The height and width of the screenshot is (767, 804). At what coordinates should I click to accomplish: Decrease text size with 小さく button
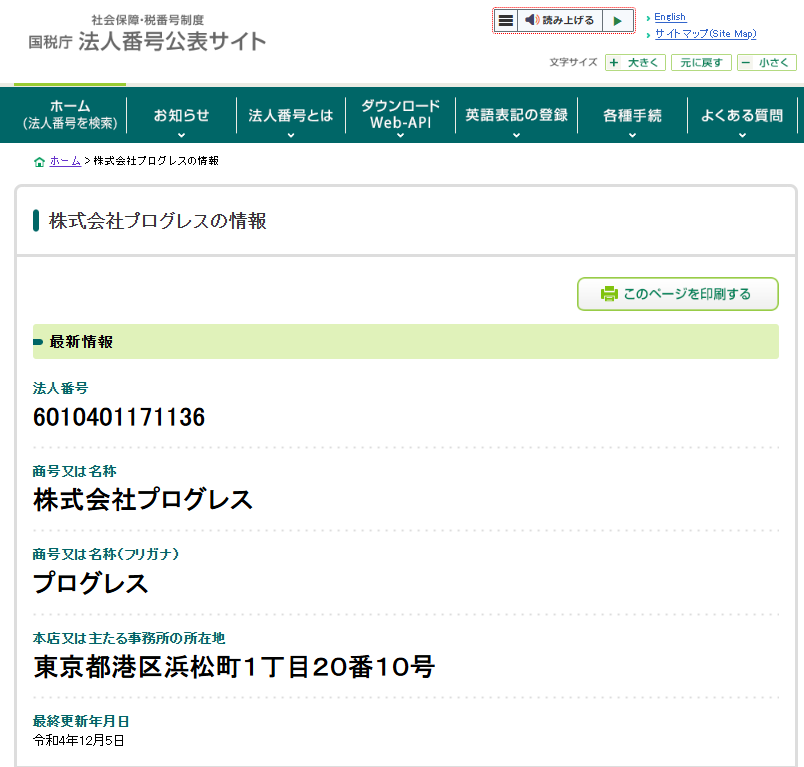(767, 63)
